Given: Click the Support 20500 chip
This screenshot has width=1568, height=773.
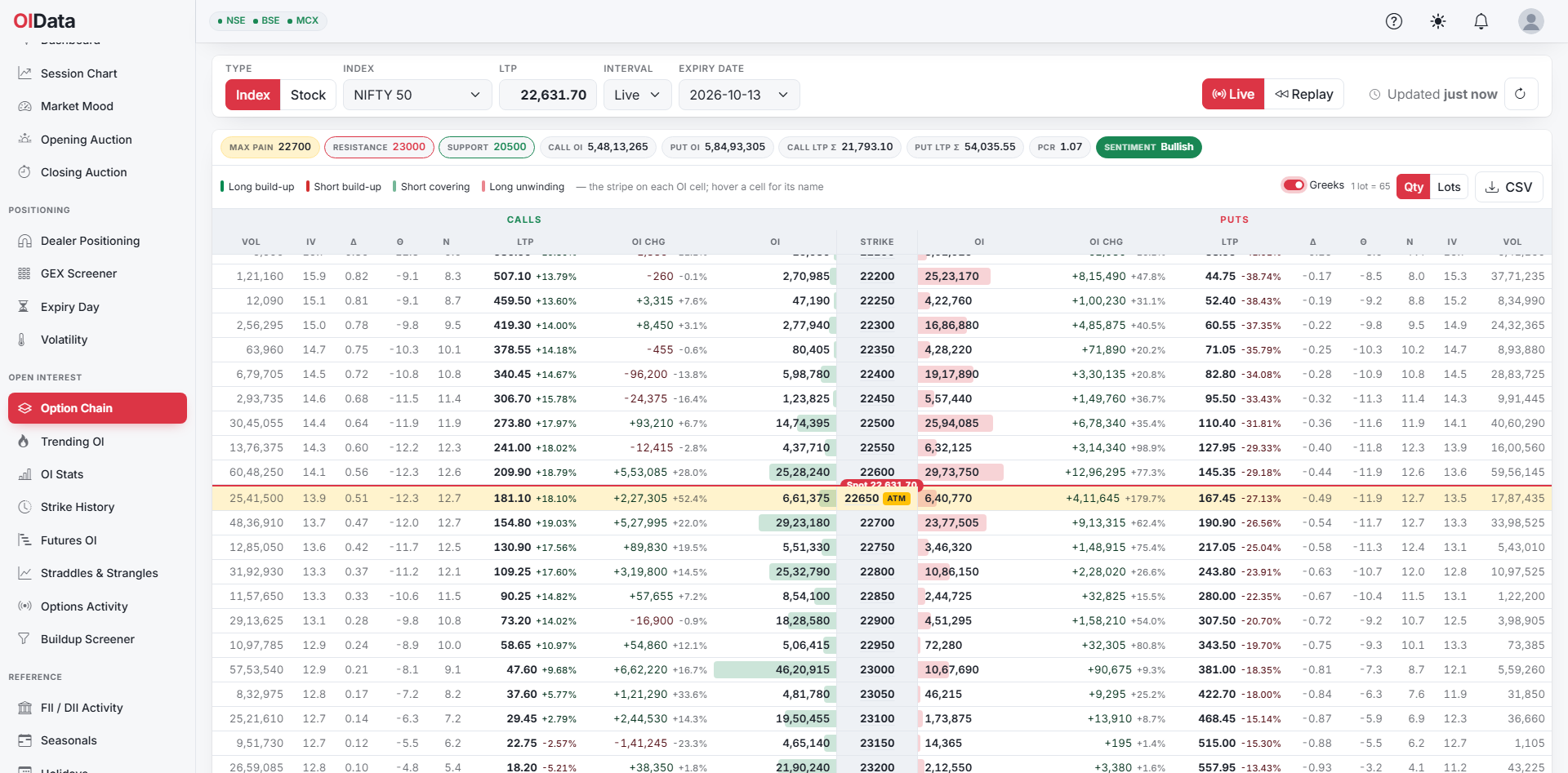Looking at the screenshot, I should coord(487,147).
